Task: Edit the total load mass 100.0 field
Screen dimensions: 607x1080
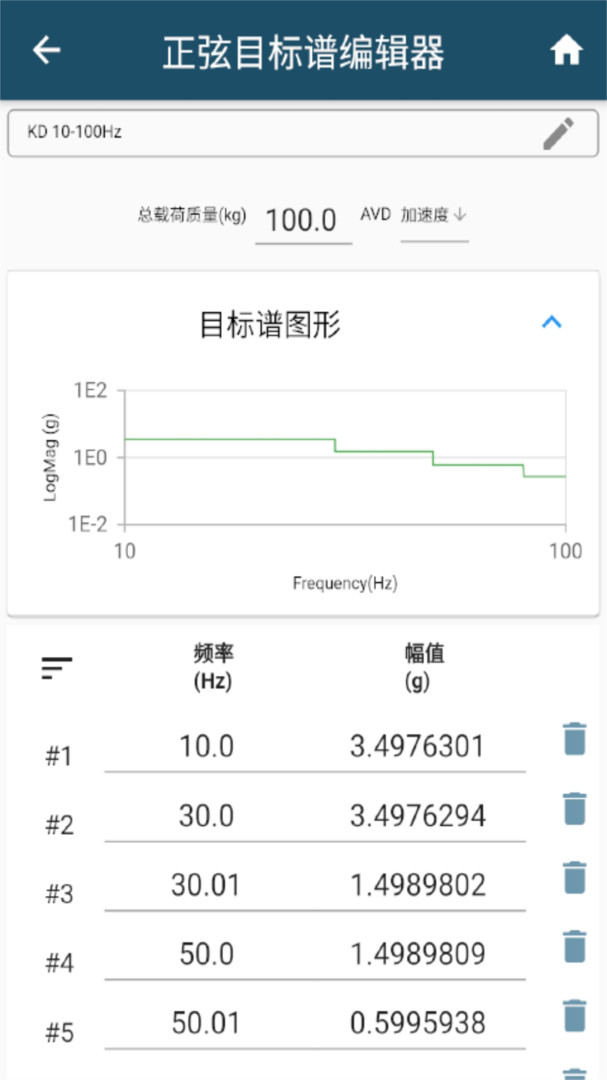Action: [x=302, y=222]
